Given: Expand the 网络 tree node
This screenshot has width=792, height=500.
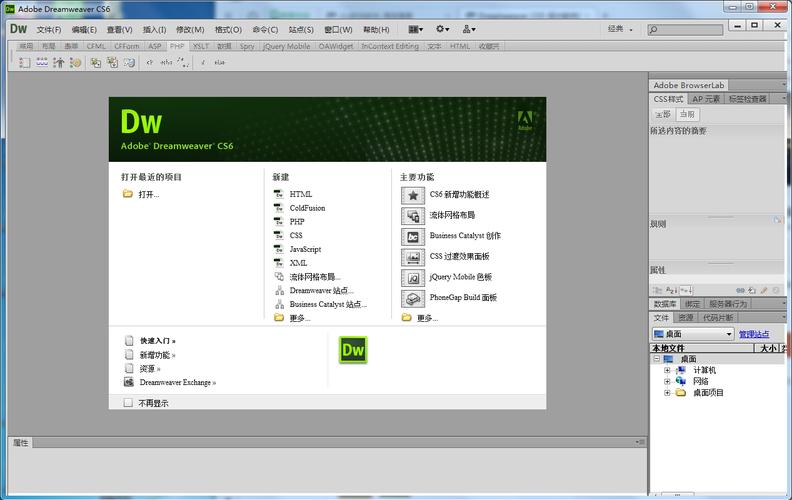Looking at the screenshot, I should (667, 381).
